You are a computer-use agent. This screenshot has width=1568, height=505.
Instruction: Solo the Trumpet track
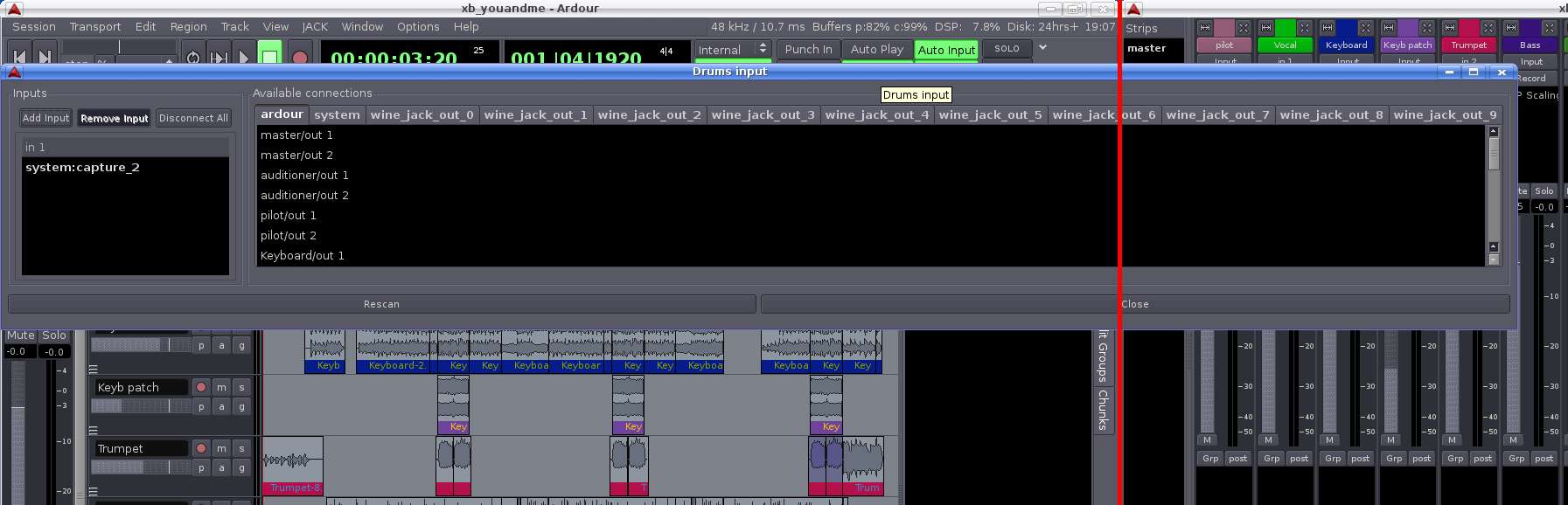(241, 448)
